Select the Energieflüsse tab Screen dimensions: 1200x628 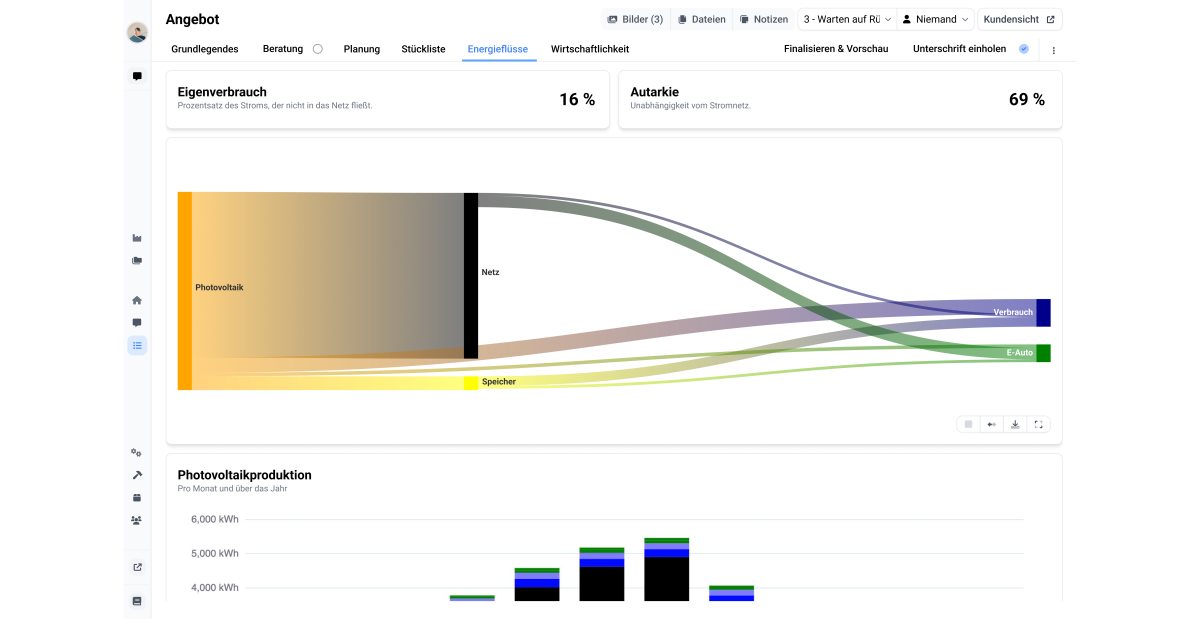point(499,49)
